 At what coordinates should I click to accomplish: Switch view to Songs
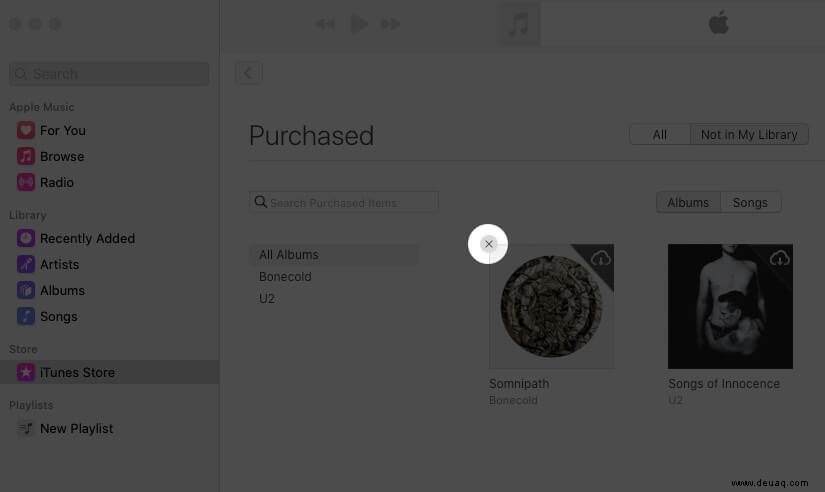[x=750, y=202]
